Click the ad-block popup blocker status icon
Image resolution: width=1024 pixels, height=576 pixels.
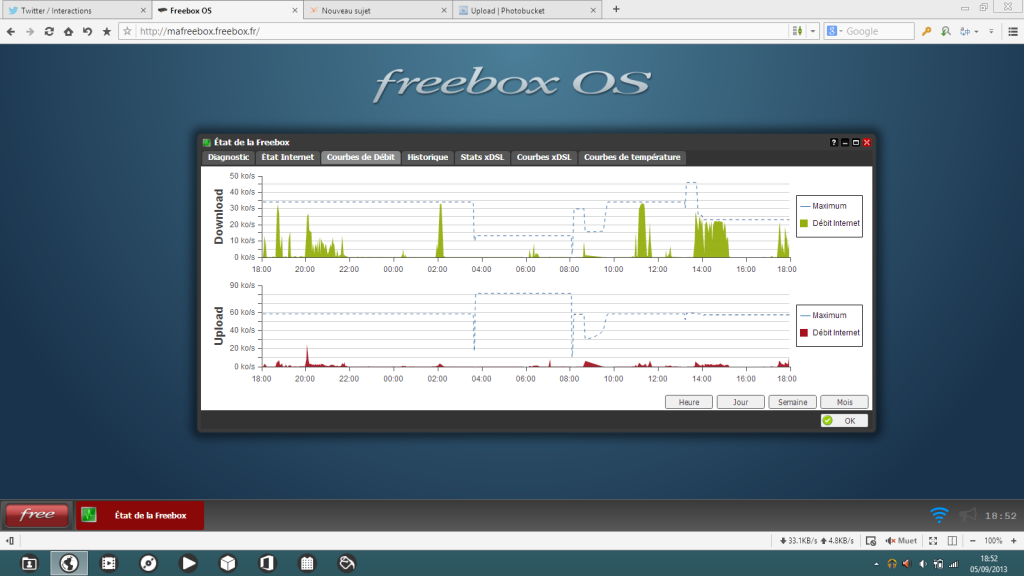pyautogui.click(x=871, y=541)
